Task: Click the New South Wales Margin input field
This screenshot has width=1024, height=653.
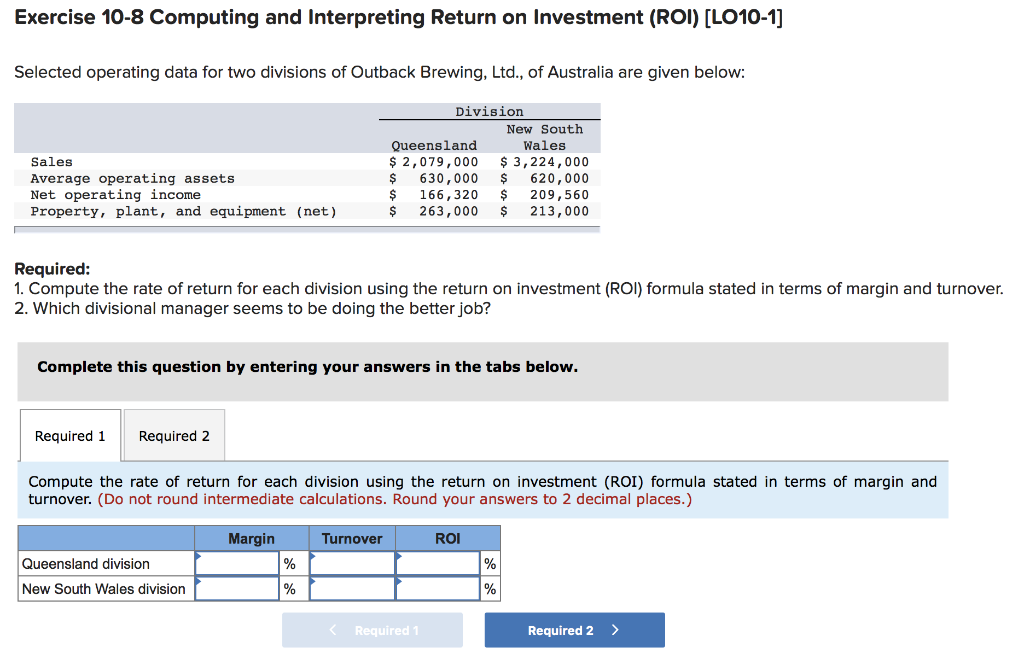Action: tap(238, 588)
